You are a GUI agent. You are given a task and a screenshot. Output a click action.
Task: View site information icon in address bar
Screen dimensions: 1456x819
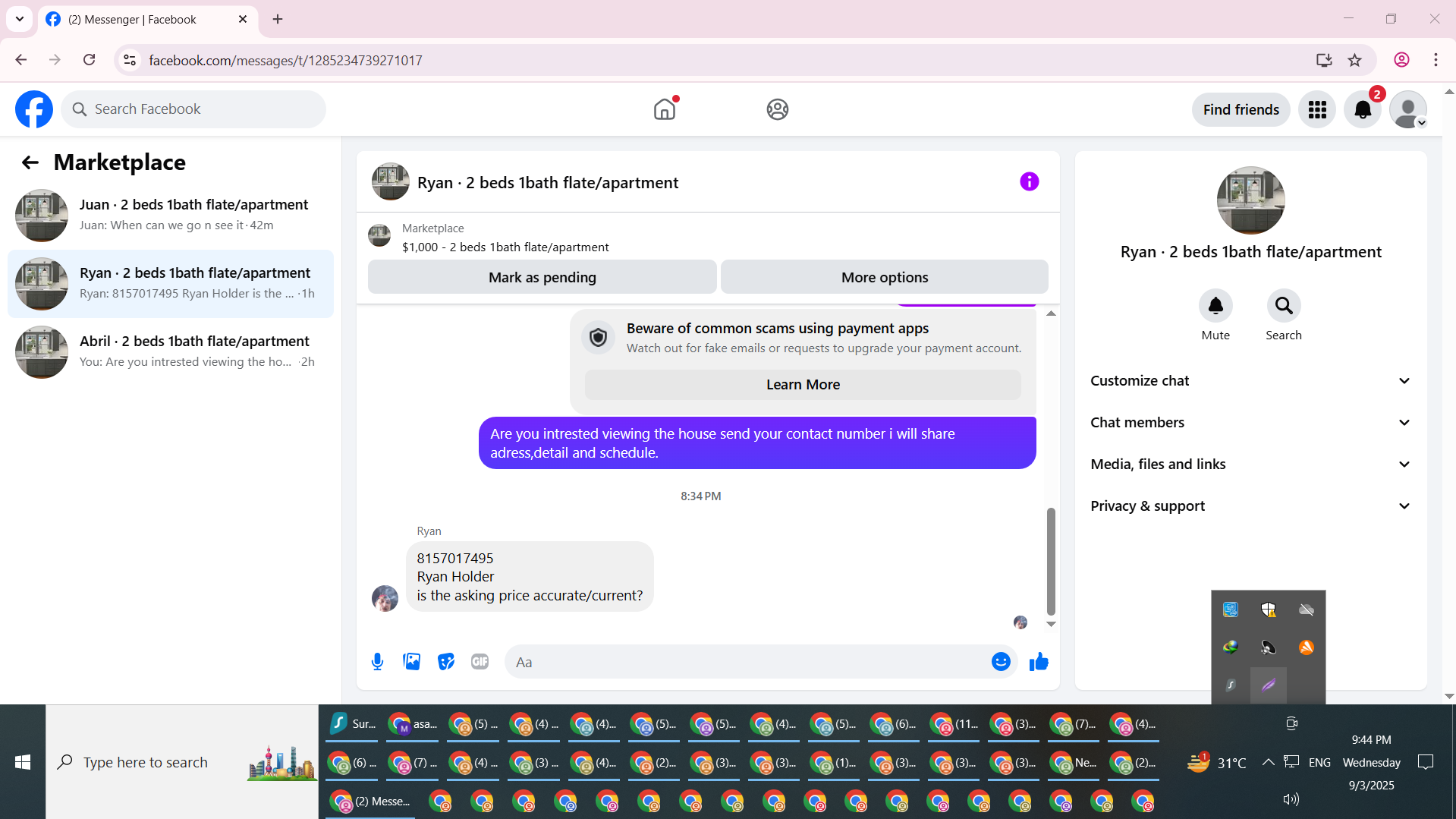click(x=130, y=60)
